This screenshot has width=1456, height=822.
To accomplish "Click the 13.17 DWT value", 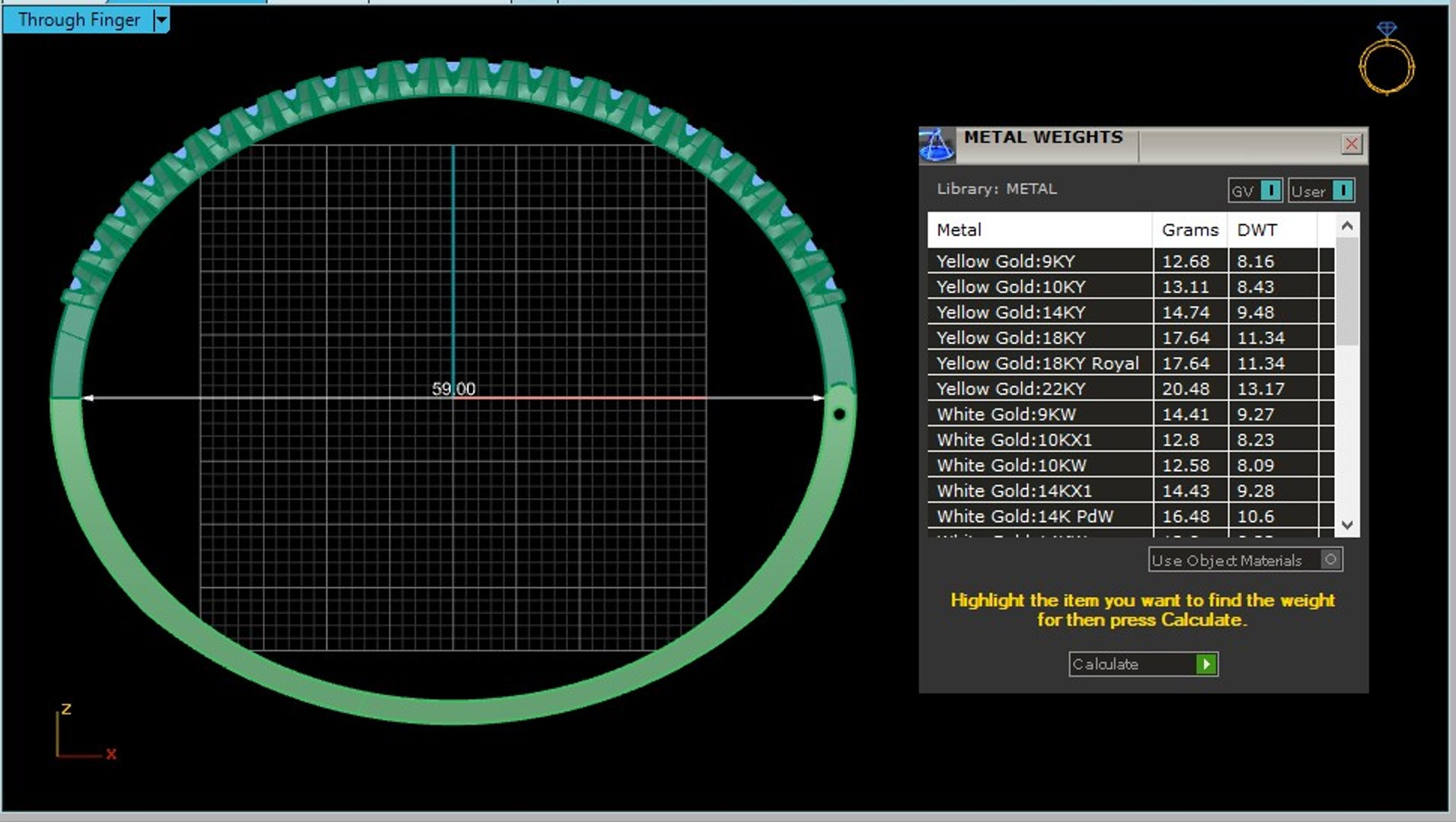I will pos(1260,389).
